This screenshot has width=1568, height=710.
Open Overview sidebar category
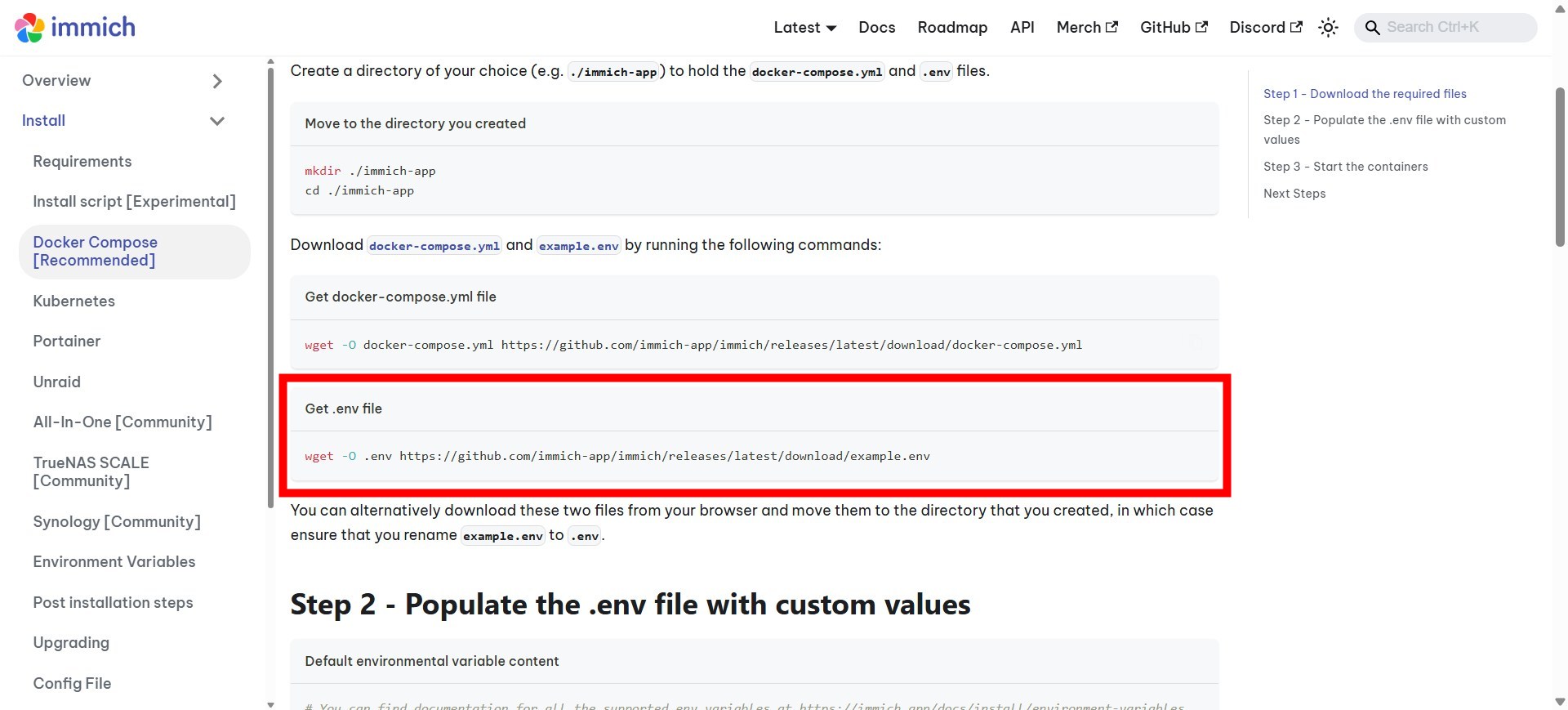(x=56, y=81)
